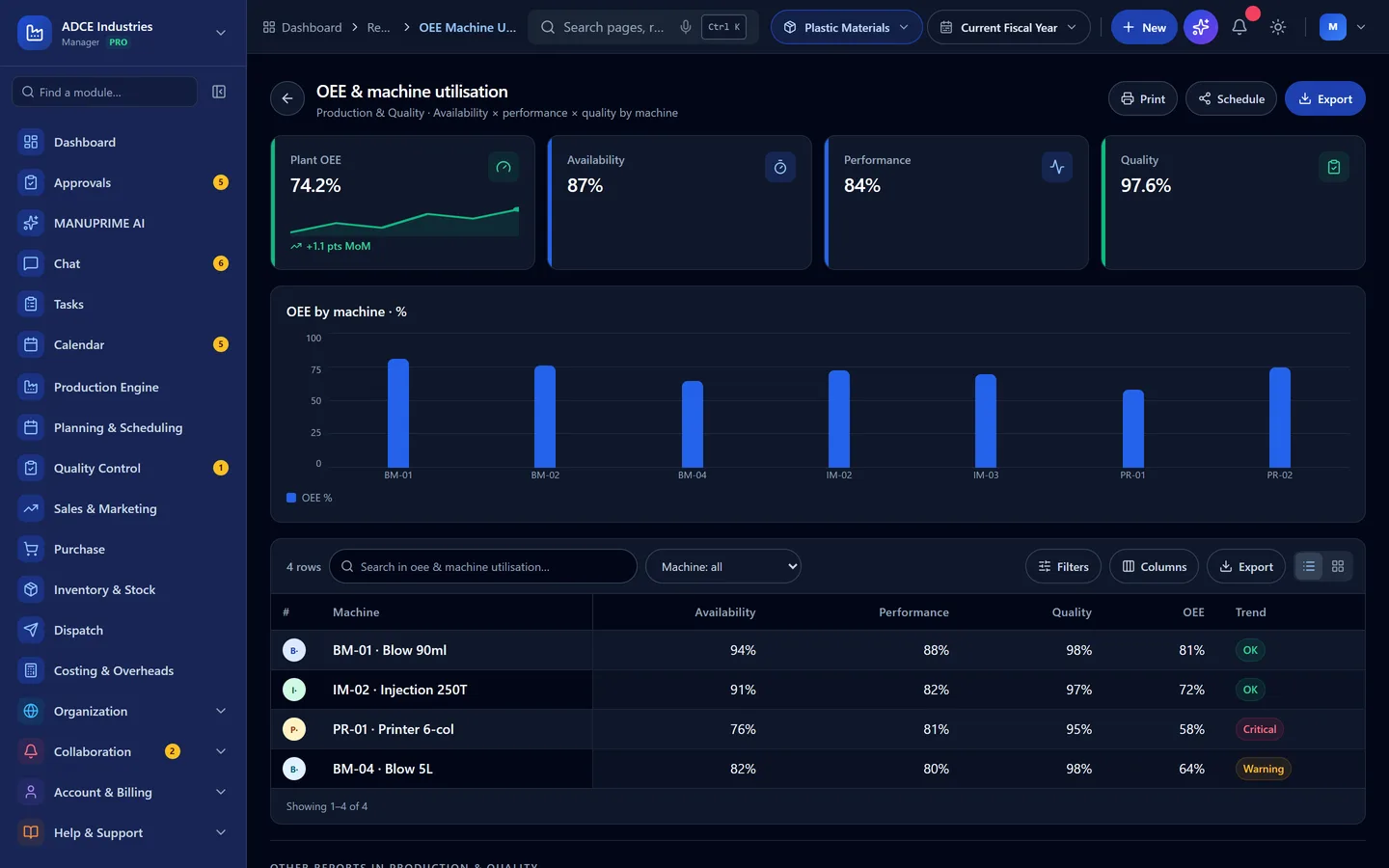
Task: Click the Availability timer icon
Action: [x=780, y=167]
